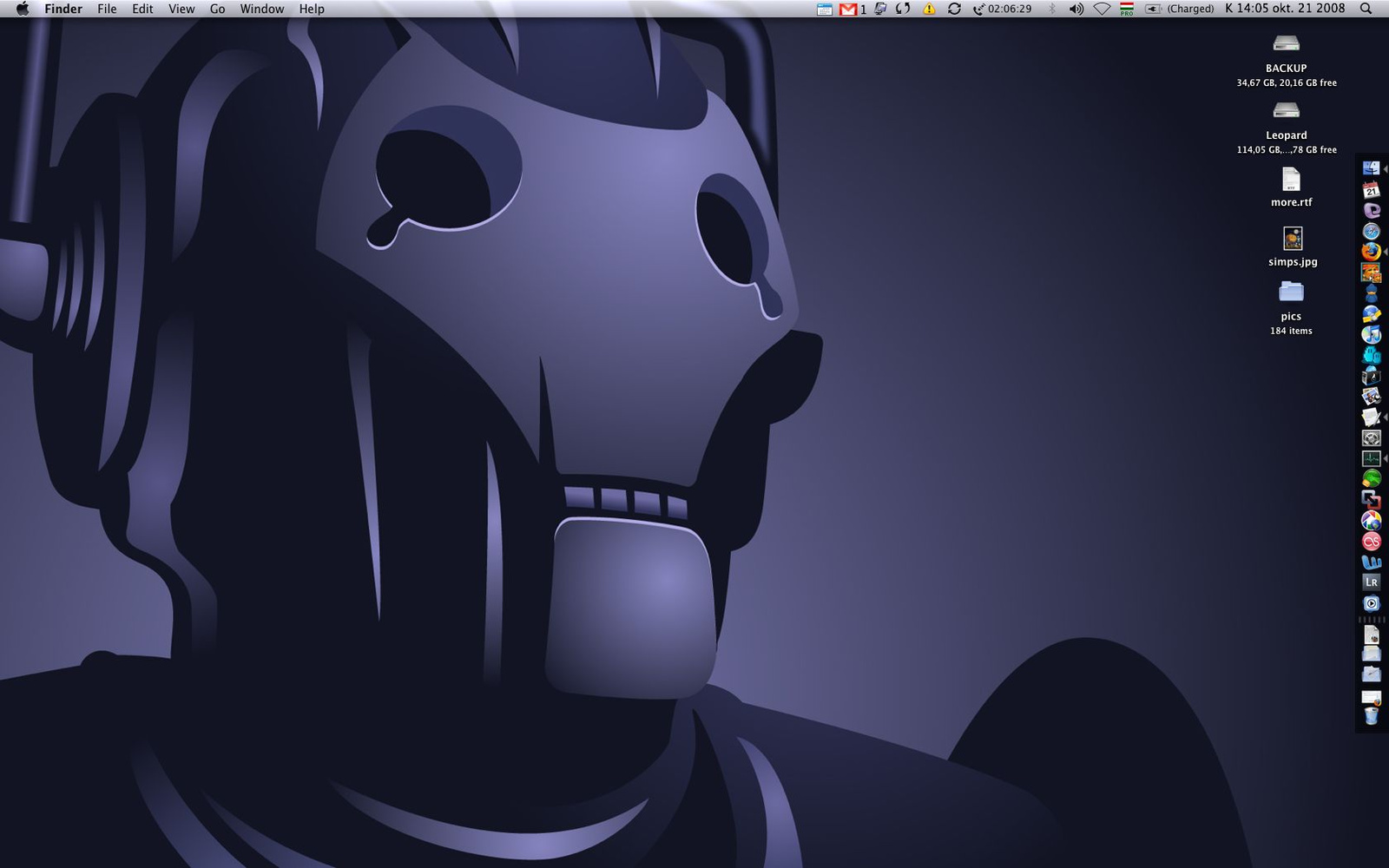
Task: Open iPhoto from the Dock
Action: pos(1372,397)
